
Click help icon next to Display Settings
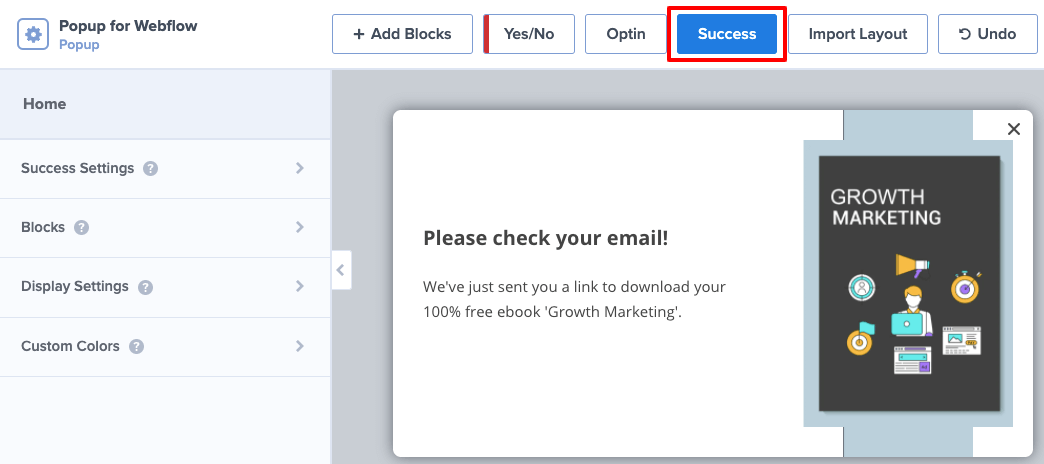point(145,287)
